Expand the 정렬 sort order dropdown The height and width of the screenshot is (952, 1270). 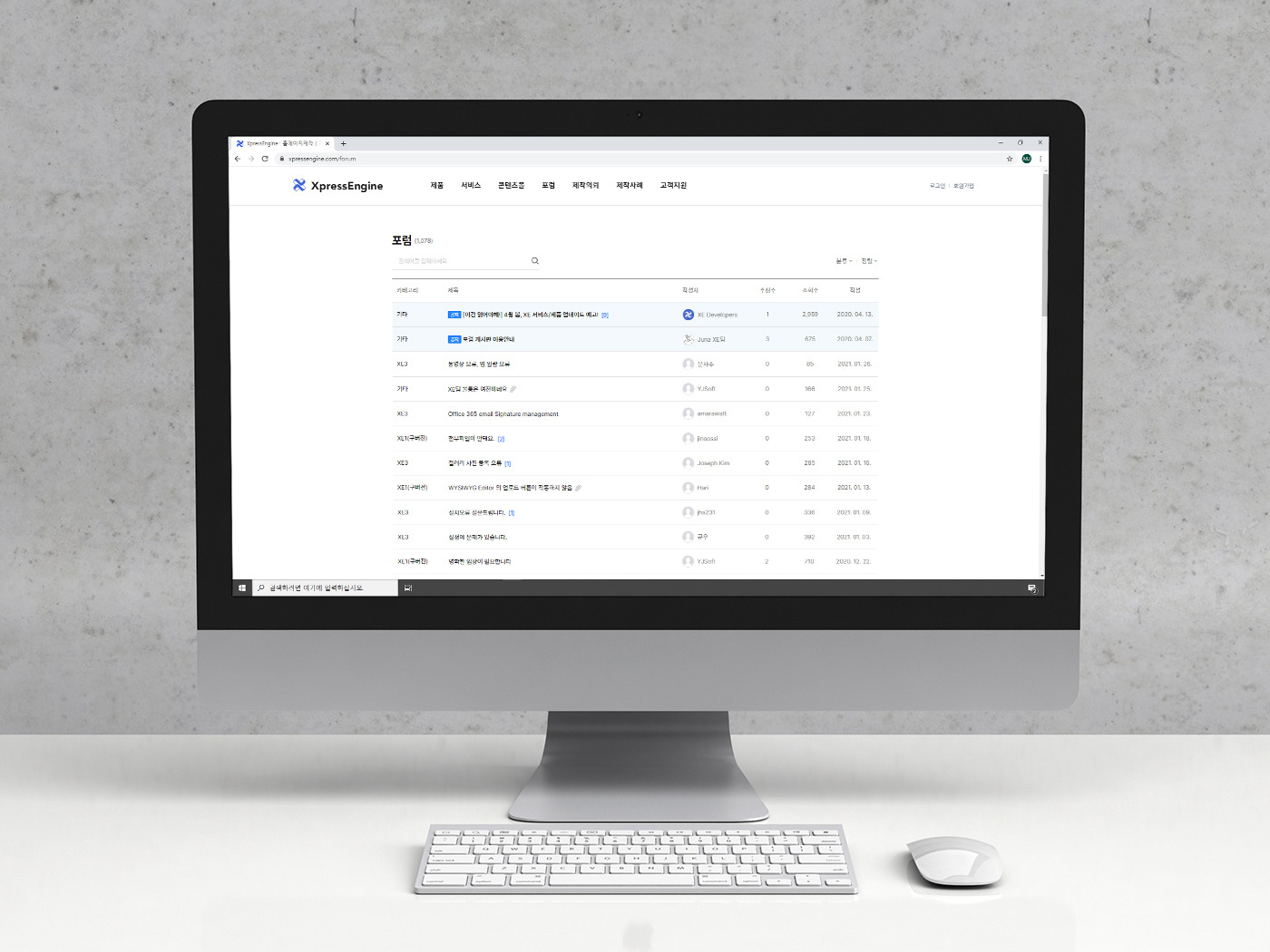pos(869,261)
